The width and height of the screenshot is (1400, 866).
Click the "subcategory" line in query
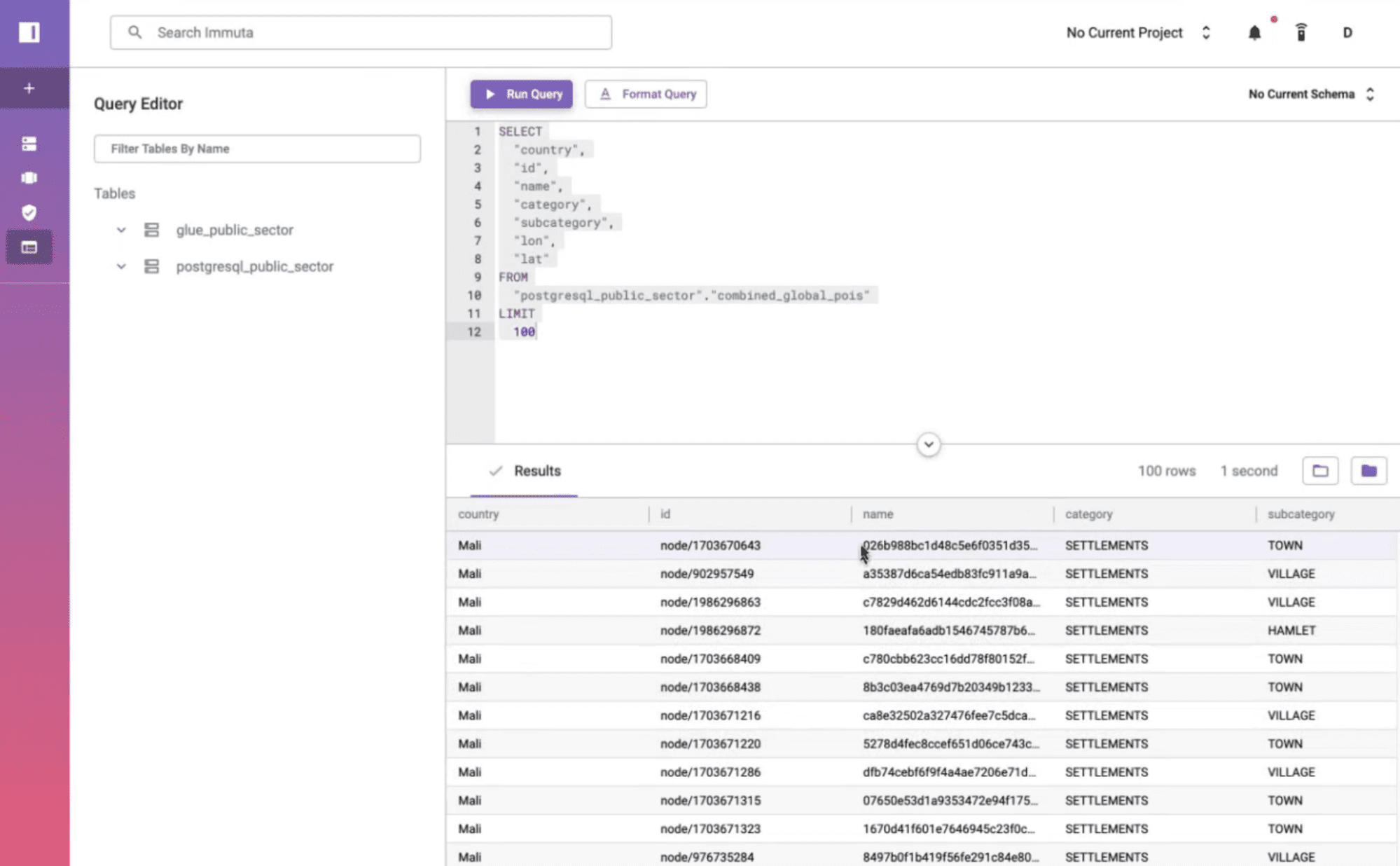(563, 222)
